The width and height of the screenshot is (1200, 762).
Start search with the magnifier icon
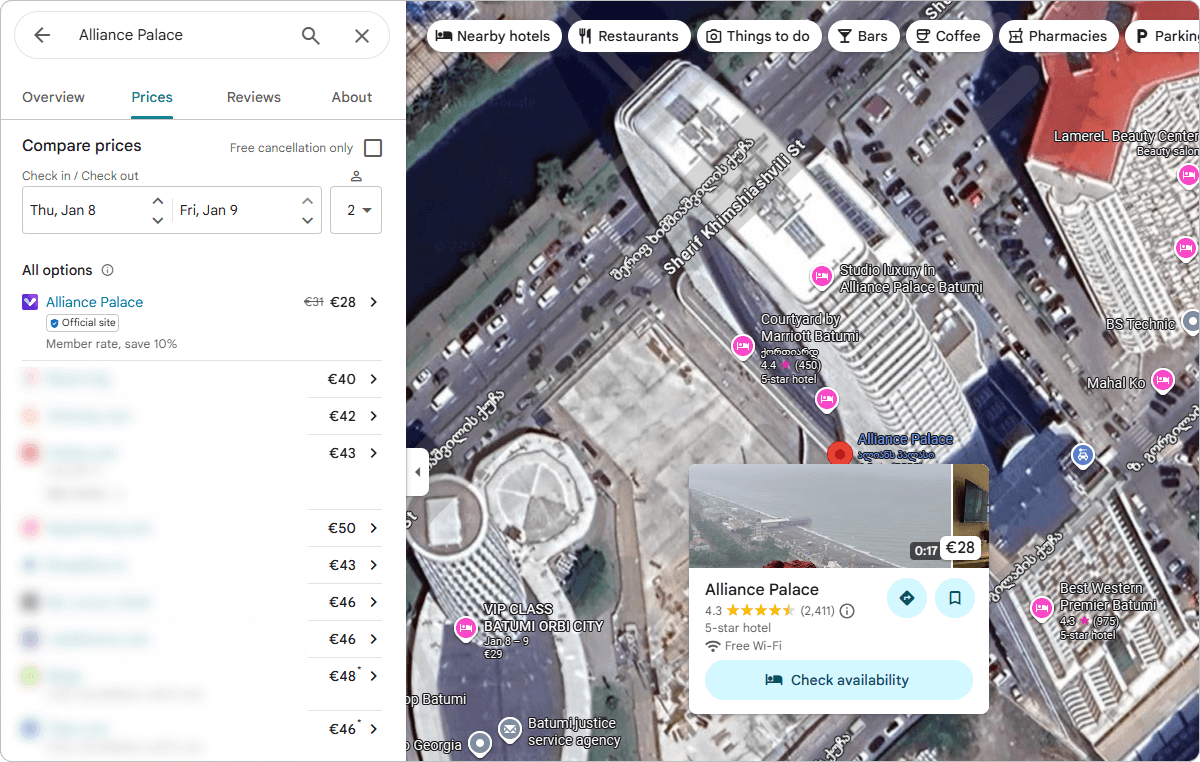click(x=310, y=35)
